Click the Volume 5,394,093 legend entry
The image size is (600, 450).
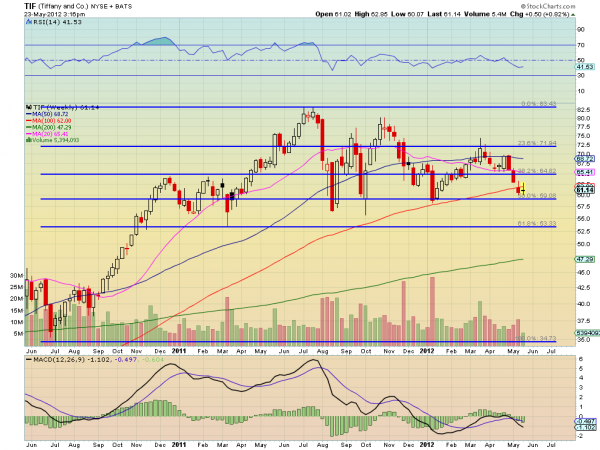pos(55,140)
